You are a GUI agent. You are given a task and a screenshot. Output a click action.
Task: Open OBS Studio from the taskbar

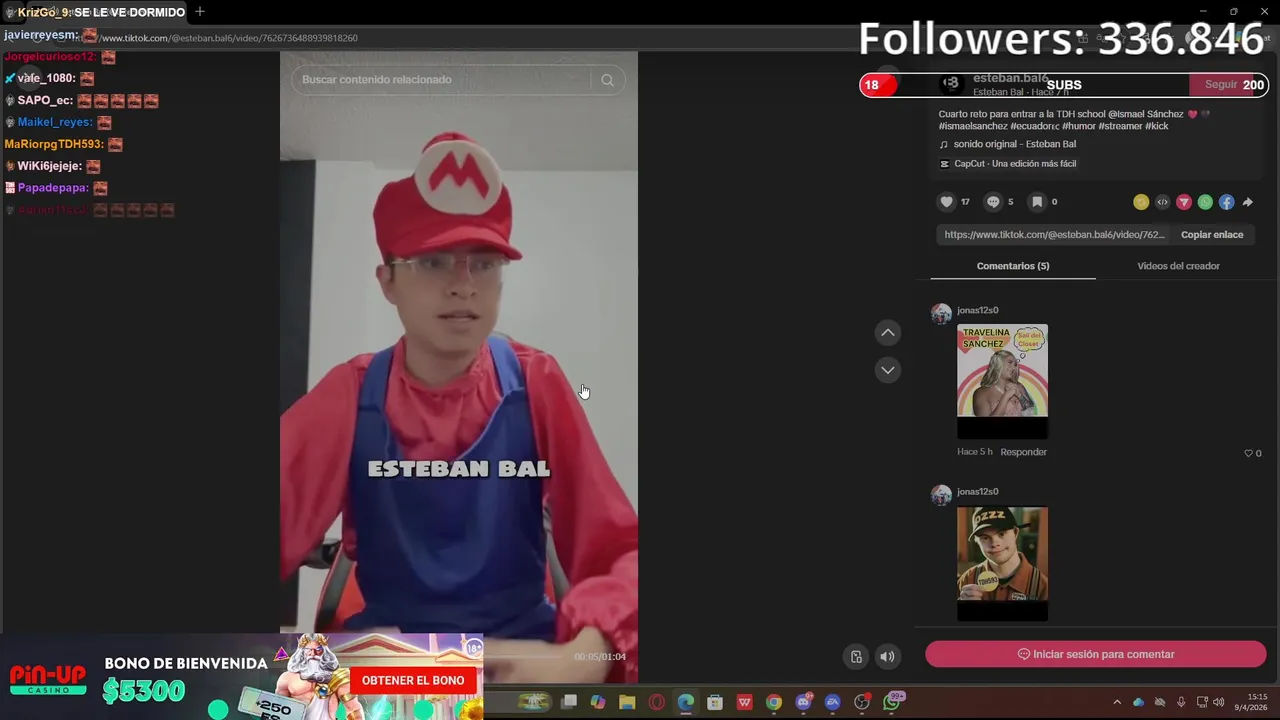(x=862, y=702)
